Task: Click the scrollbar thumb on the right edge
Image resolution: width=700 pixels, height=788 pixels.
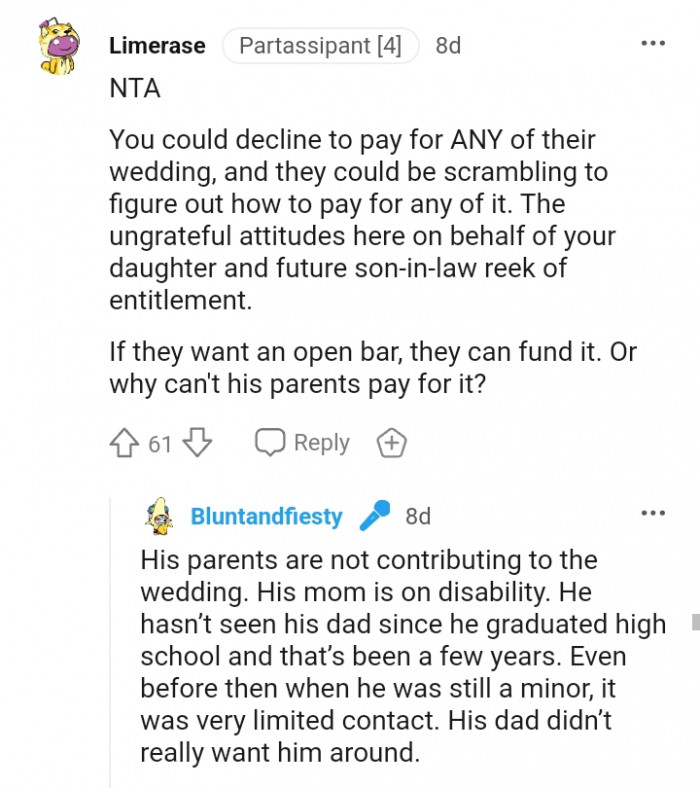Action: [x=695, y=622]
